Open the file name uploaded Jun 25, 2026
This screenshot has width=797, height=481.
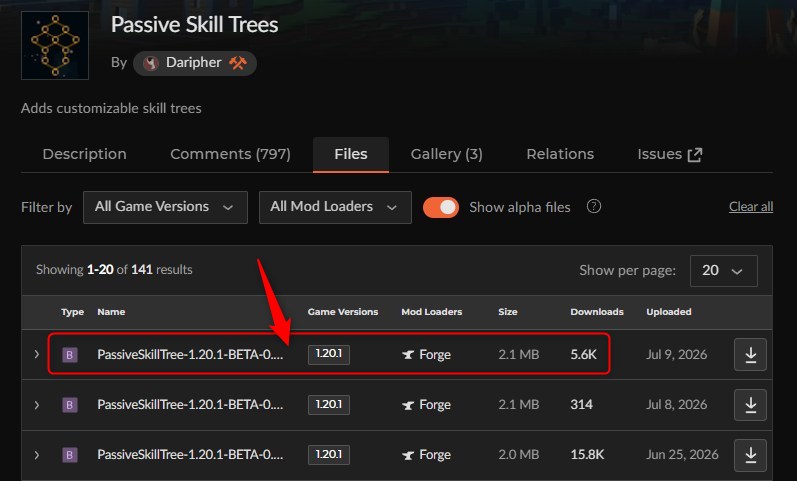click(x=190, y=455)
